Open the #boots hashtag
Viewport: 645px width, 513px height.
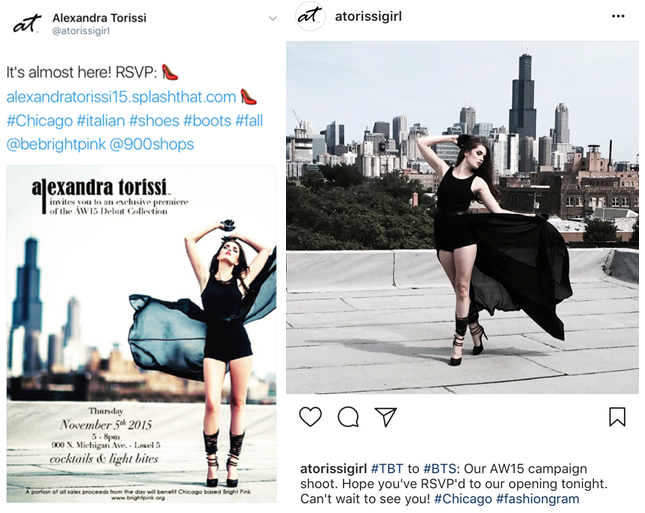[207, 121]
